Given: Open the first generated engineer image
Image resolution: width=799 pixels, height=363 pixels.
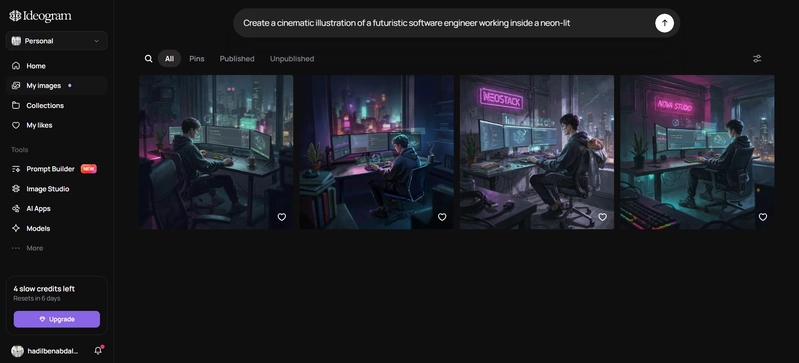Looking at the screenshot, I should [x=216, y=152].
